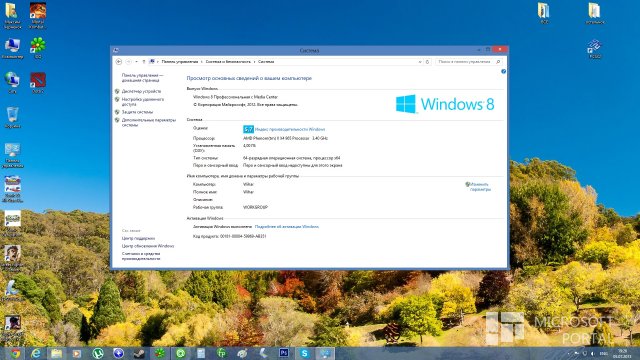Image resolution: width=640 pixels, height=360 pixels.
Task: Click the product code text line
Action: coord(229,236)
